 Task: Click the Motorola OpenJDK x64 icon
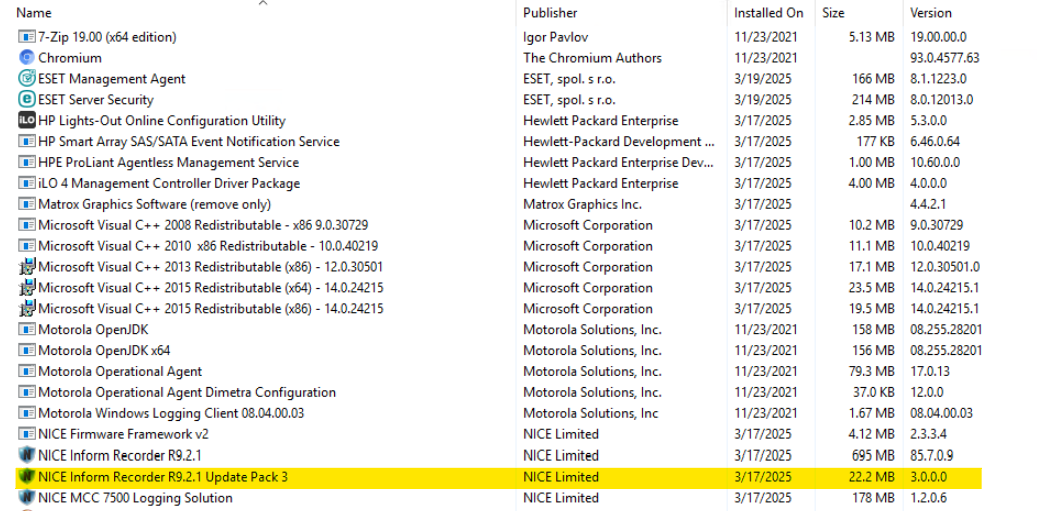(x=27, y=351)
